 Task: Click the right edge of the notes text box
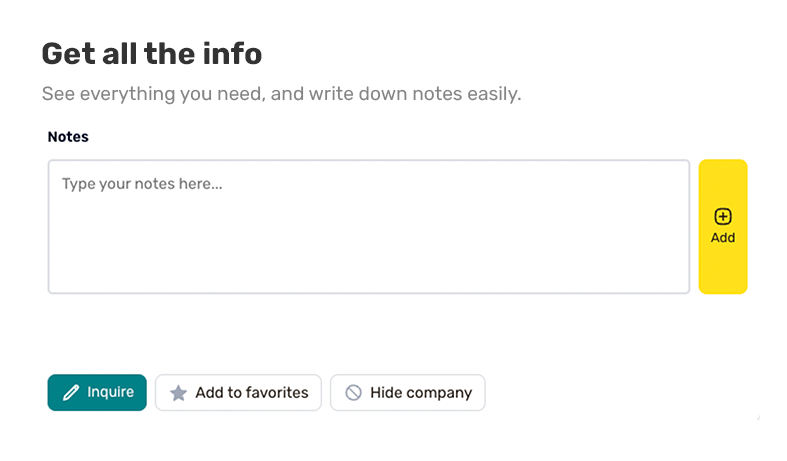pos(684,227)
